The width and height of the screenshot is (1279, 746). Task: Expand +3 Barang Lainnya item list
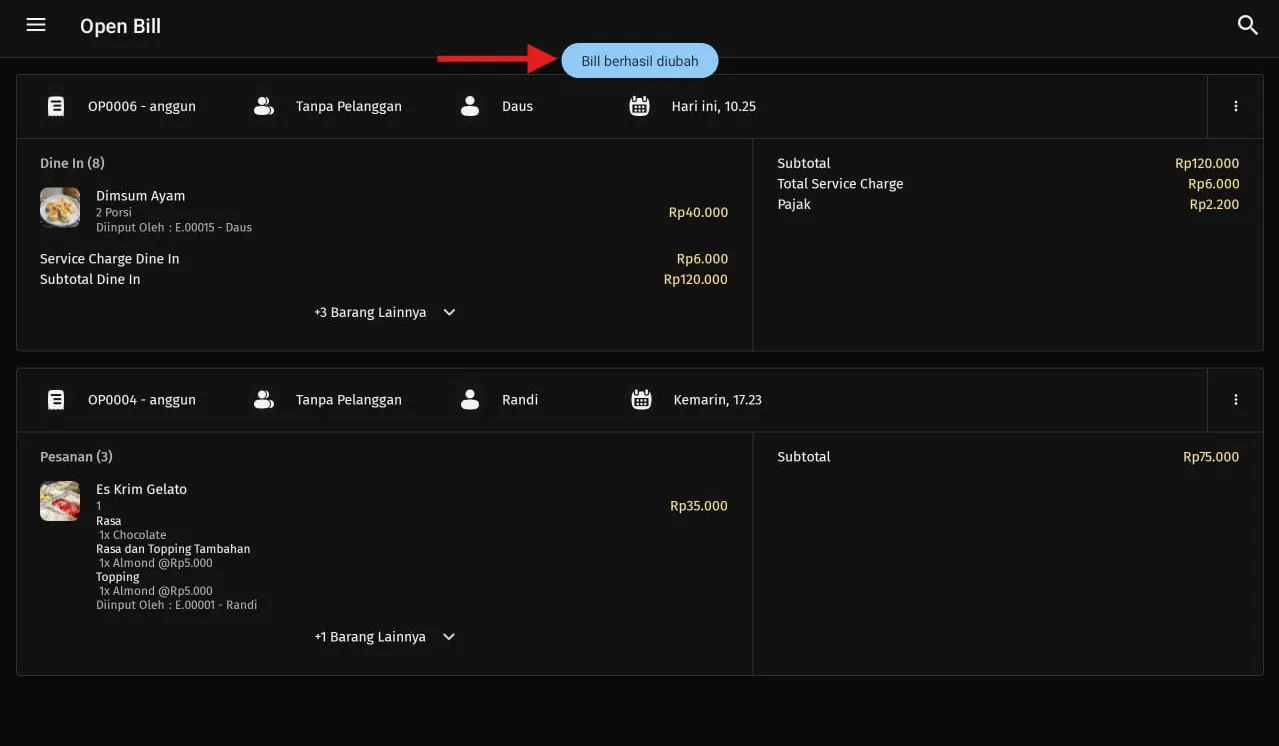click(x=370, y=313)
